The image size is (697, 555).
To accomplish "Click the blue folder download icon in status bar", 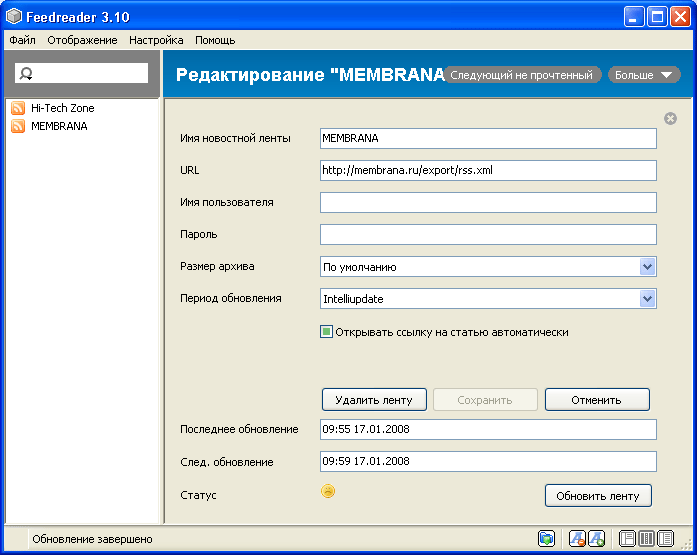I will [546, 539].
